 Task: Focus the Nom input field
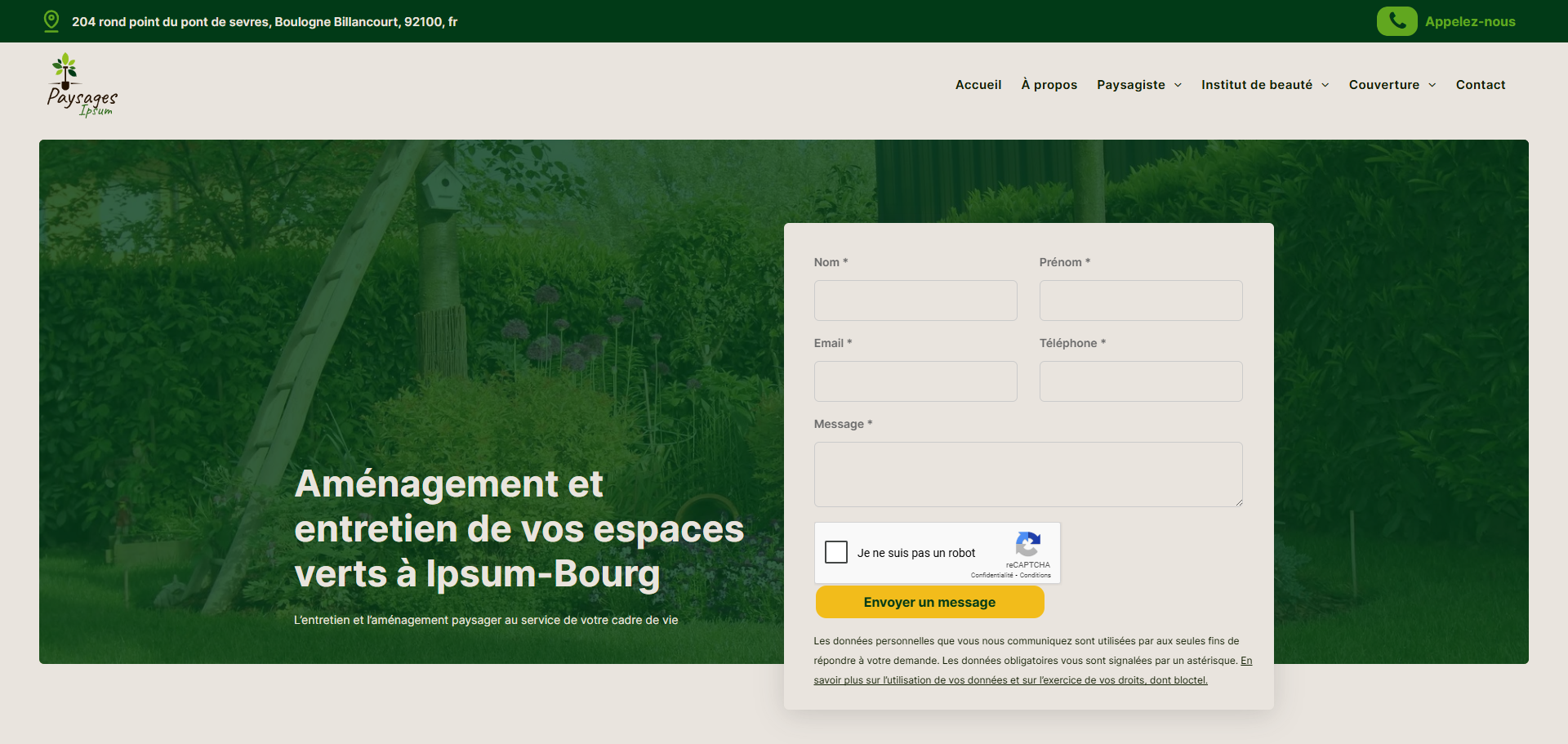click(x=915, y=301)
